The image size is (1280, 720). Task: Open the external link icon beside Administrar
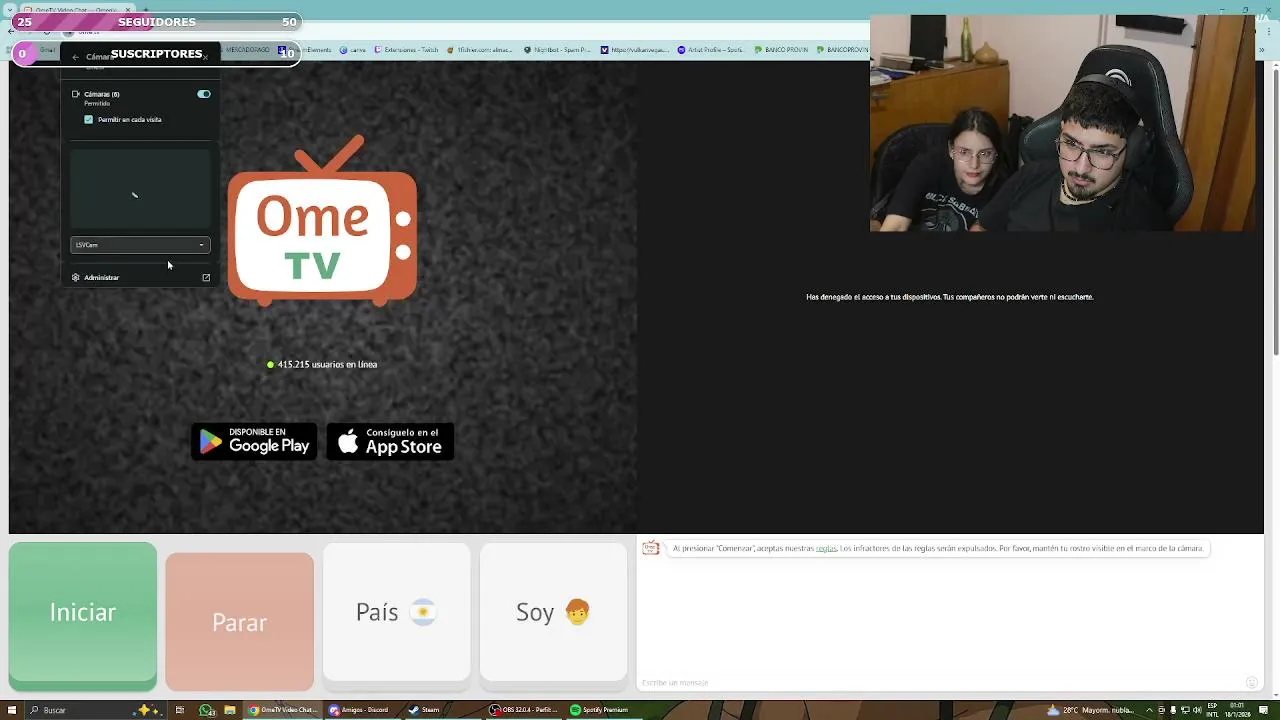206,277
